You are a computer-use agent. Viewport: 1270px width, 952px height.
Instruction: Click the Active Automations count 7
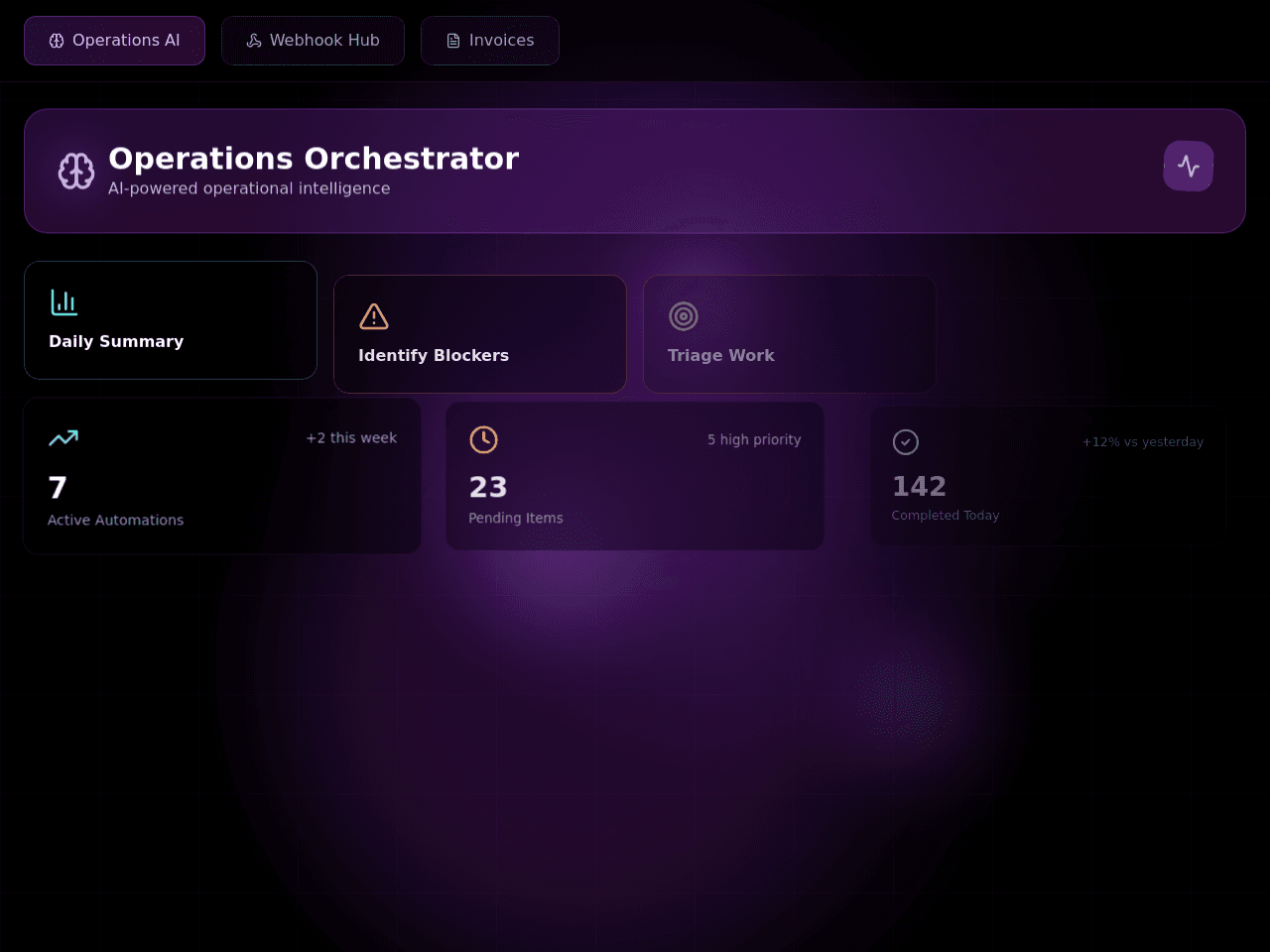(x=58, y=488)
